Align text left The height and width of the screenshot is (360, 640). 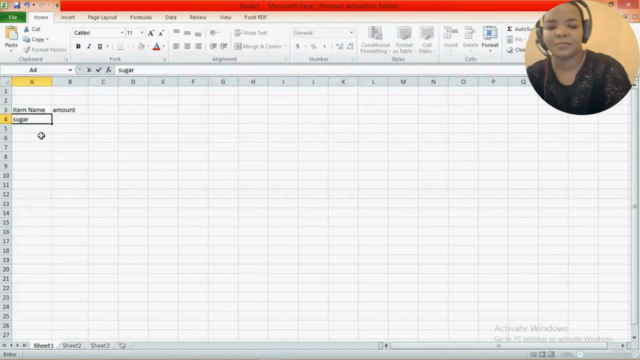(176, 46)
